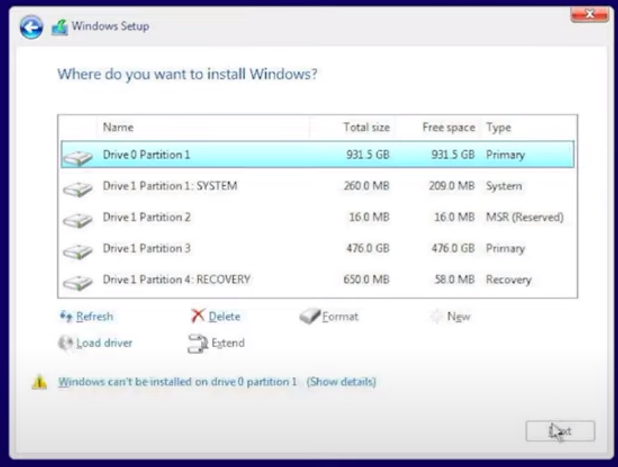Close the Windows Setup dialog
The image size is (618, 467).
(589, 15)
